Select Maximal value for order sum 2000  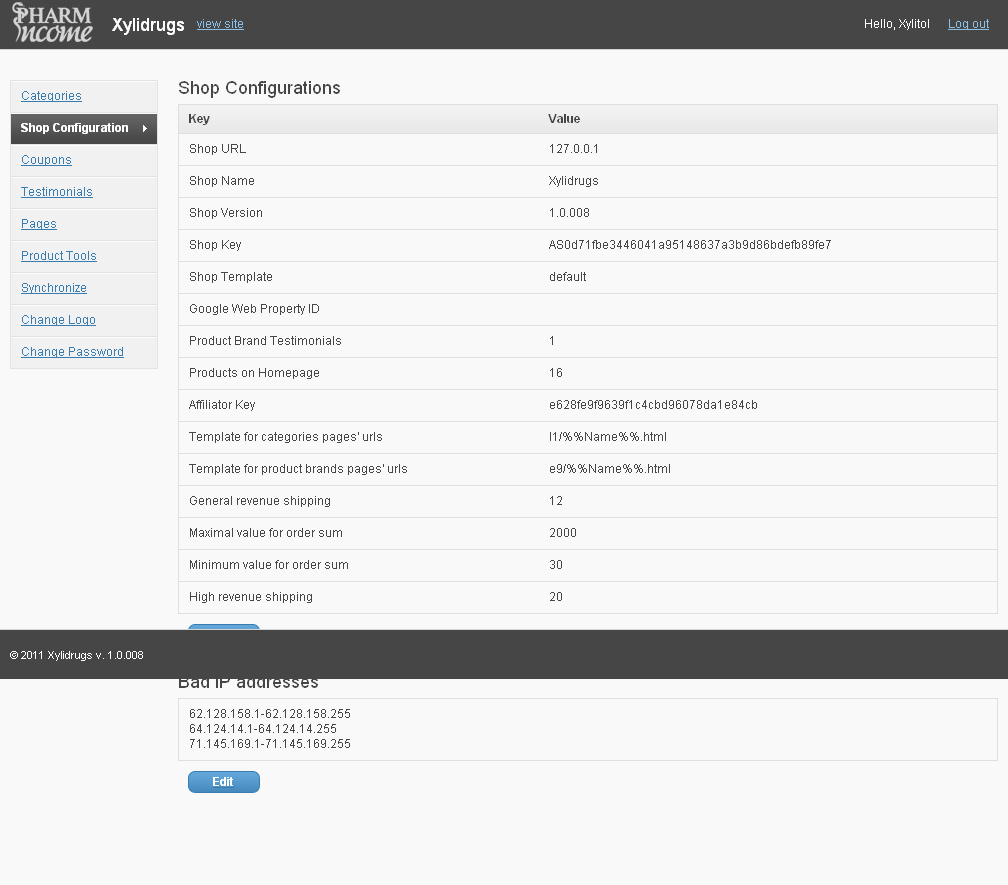click(563, 533)
